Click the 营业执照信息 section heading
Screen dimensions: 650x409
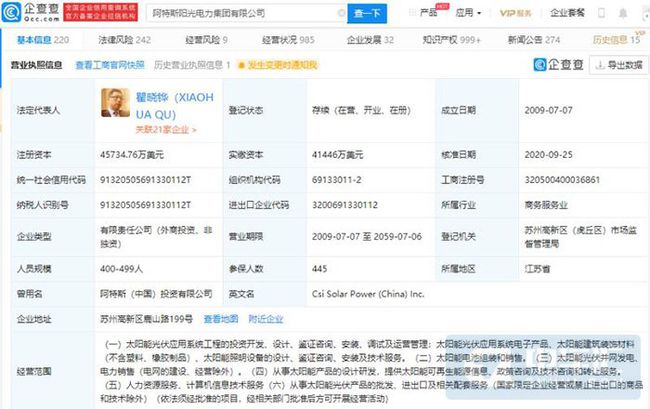pos(36,65)
